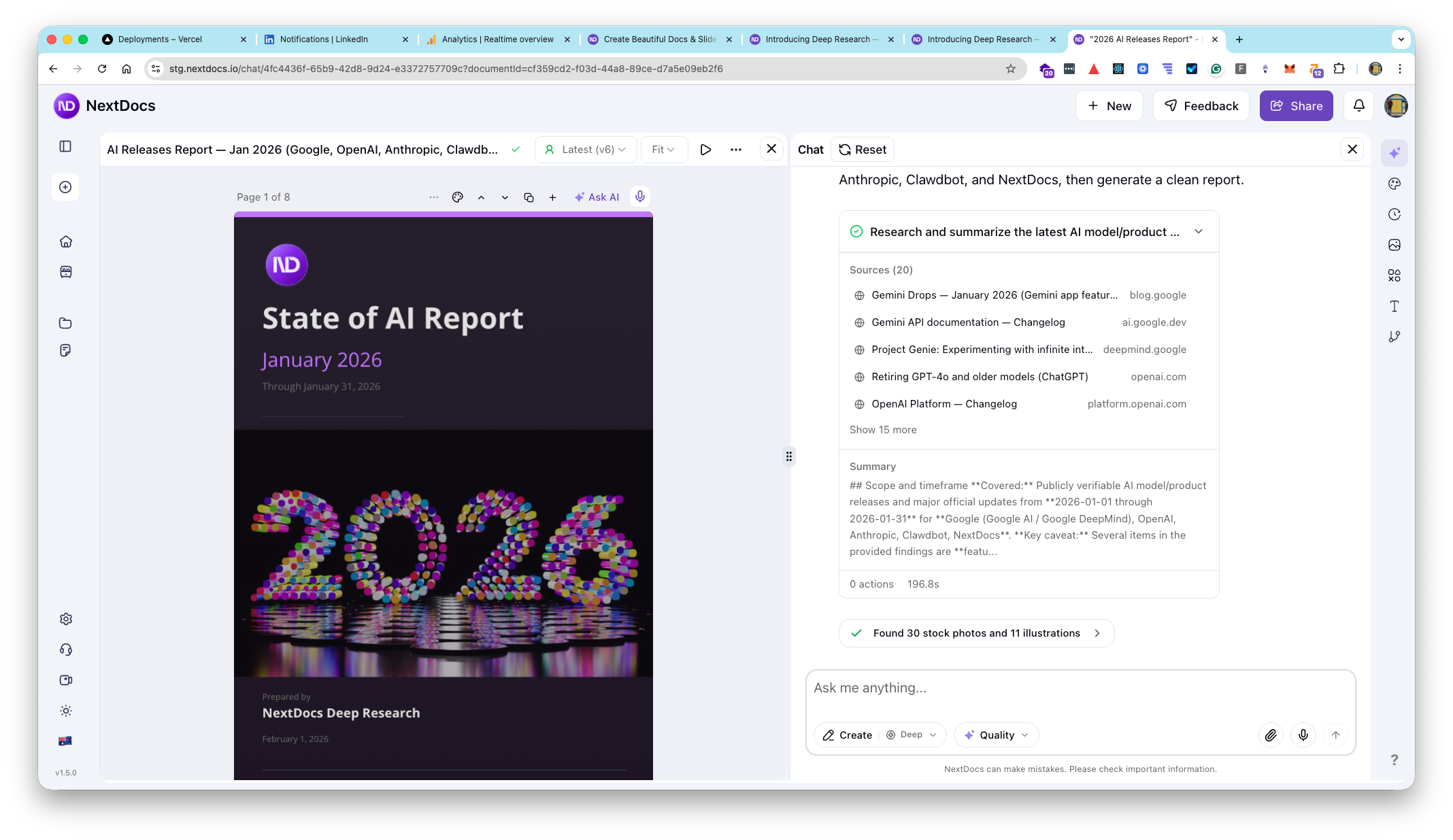Viewport: 1453px width, 840px height.
Task: Toggle the left sidebar panel
Action: click(65, 146)
